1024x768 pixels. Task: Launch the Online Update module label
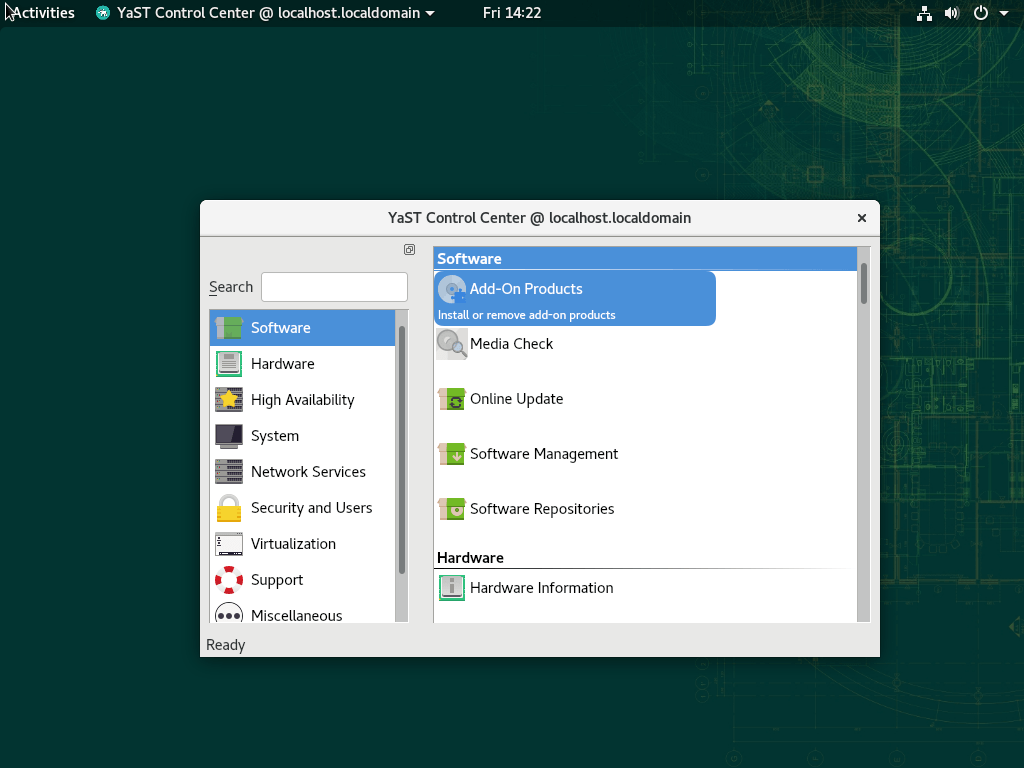(x=517, y=399)
